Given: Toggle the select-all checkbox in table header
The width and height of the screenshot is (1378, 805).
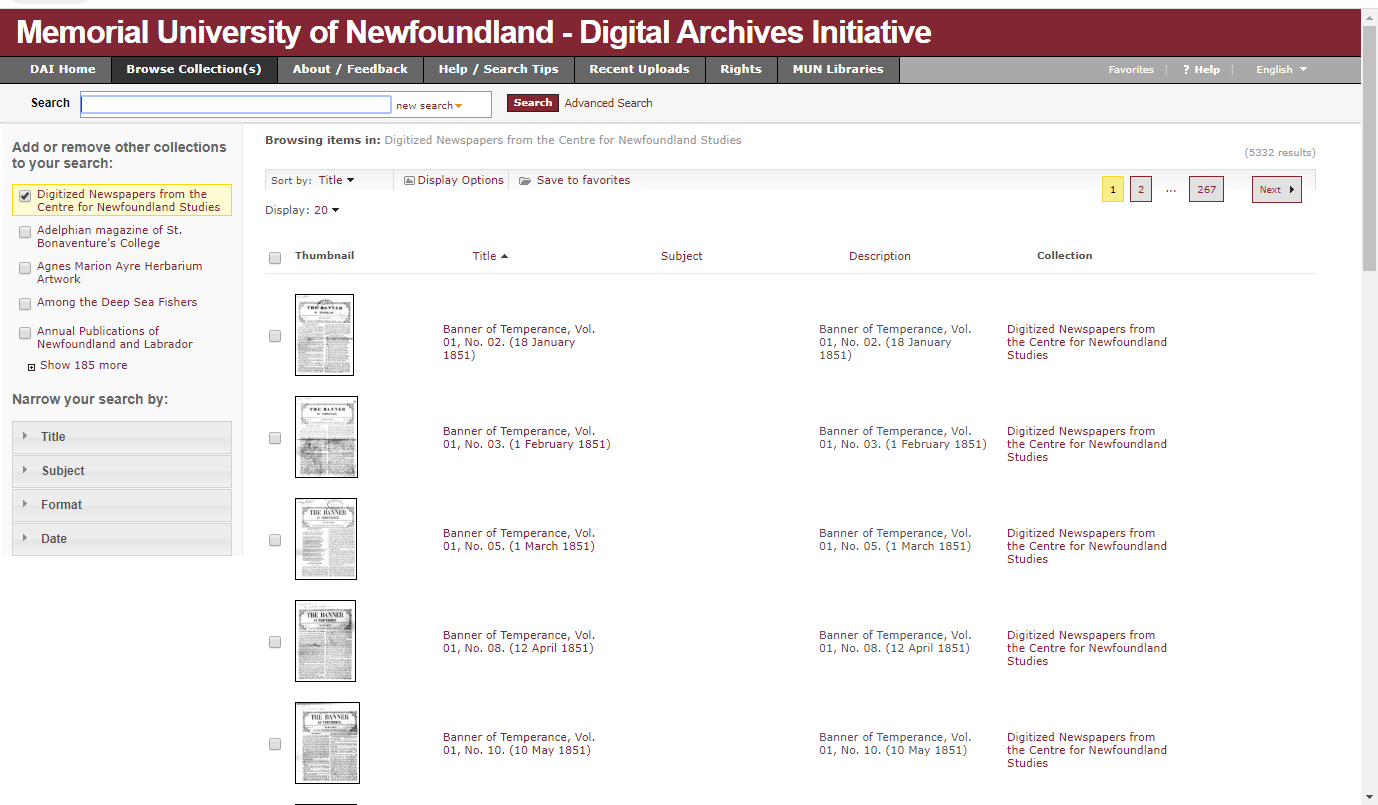Looking at the screenshot, I should click(x=275, y=258).
